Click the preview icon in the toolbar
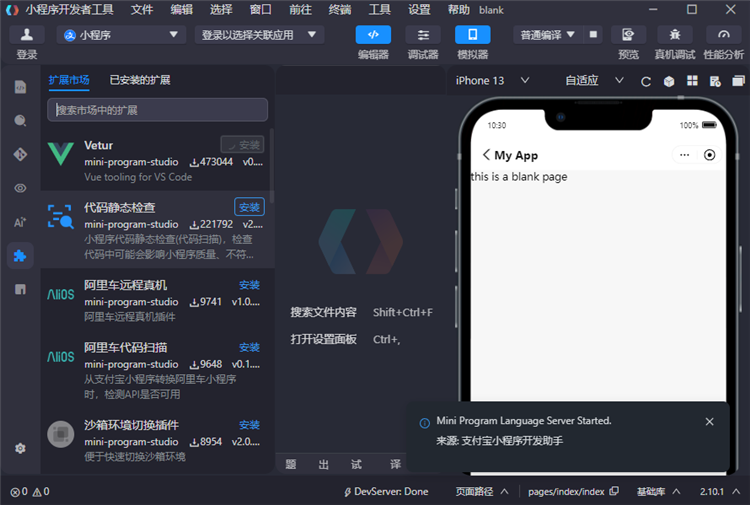Viewport: 750px width, 505px height. click(628, 35)
